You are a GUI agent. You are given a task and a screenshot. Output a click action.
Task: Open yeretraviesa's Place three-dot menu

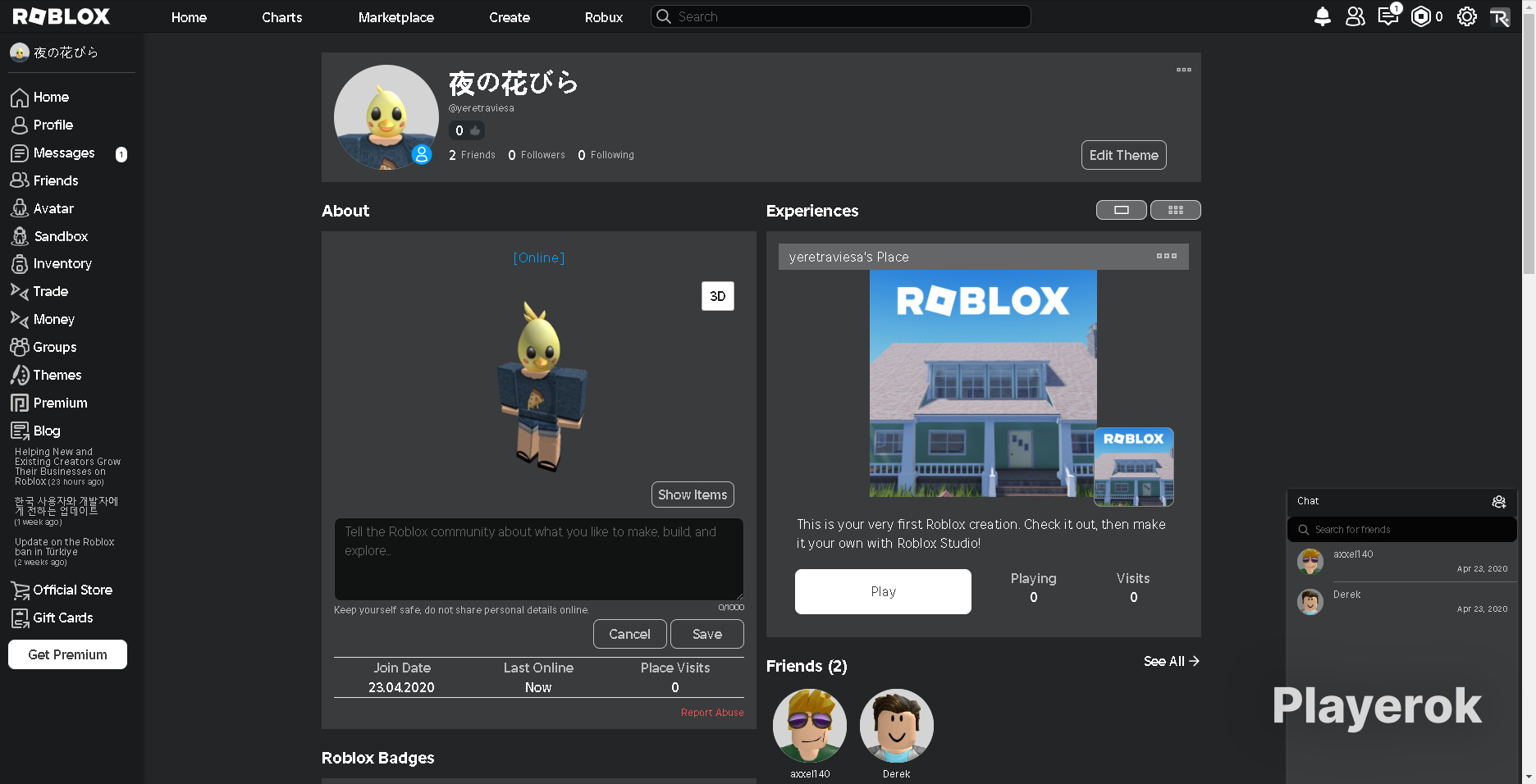(x=1167, y=256)
